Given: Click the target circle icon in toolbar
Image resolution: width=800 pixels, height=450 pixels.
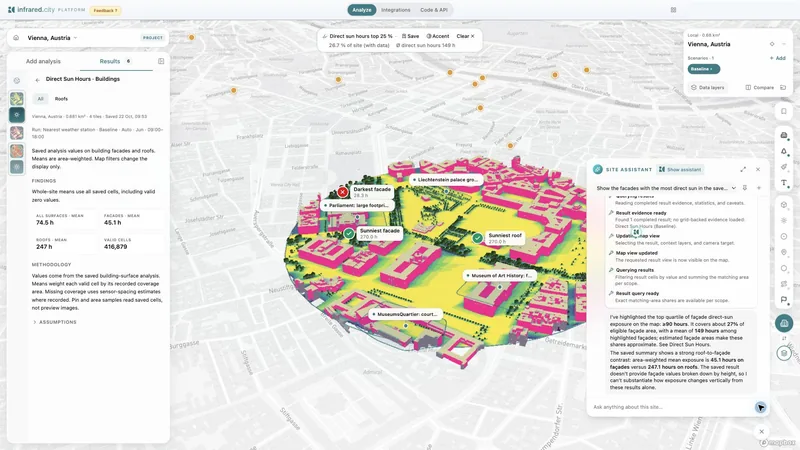Looking at the screenshot, I should 784,237.
